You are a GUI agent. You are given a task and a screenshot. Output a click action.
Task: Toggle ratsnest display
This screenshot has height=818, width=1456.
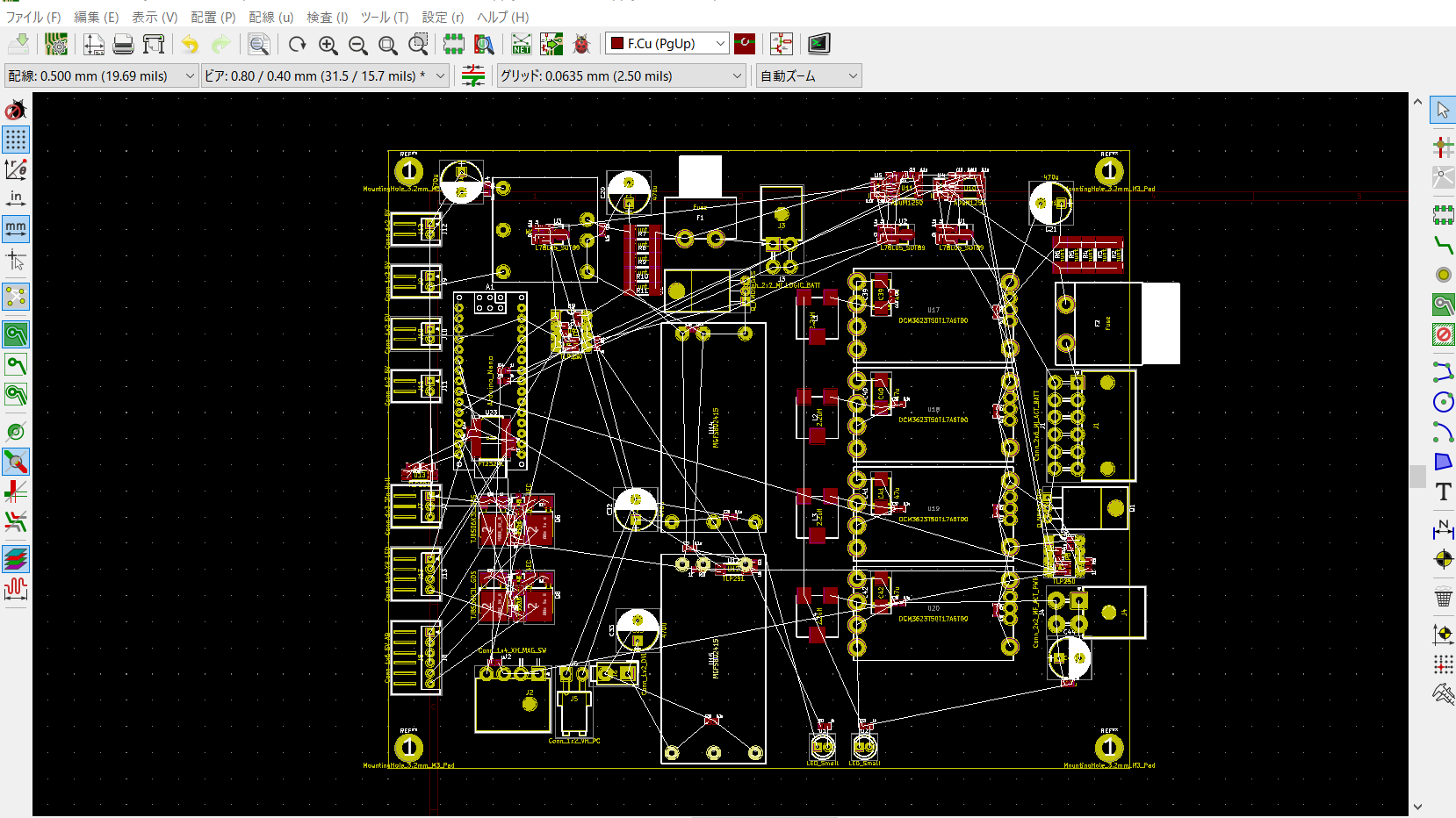[x=16, y=297]
